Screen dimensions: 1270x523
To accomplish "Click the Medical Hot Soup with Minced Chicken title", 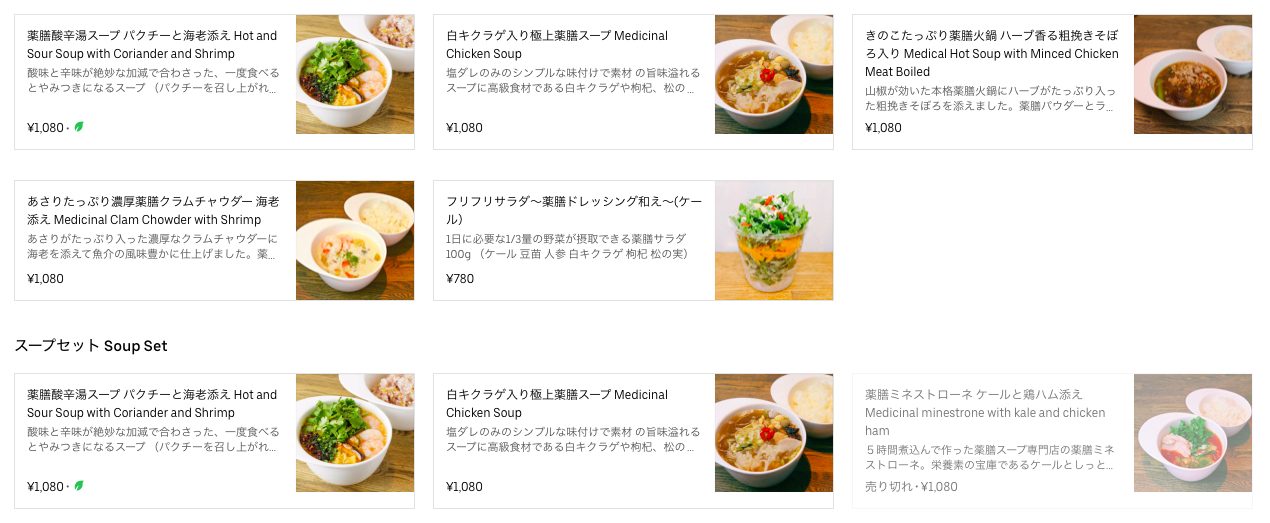I will pos(992,53).
